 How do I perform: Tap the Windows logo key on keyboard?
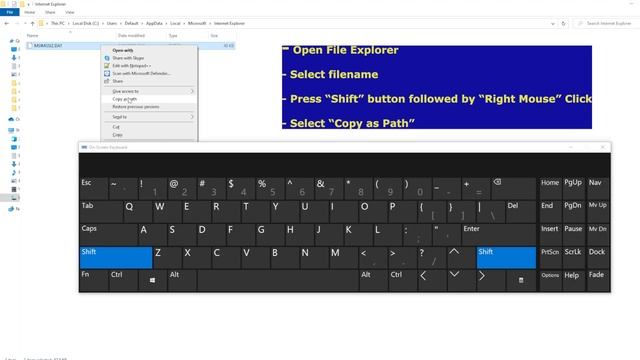tap(152, 280)
